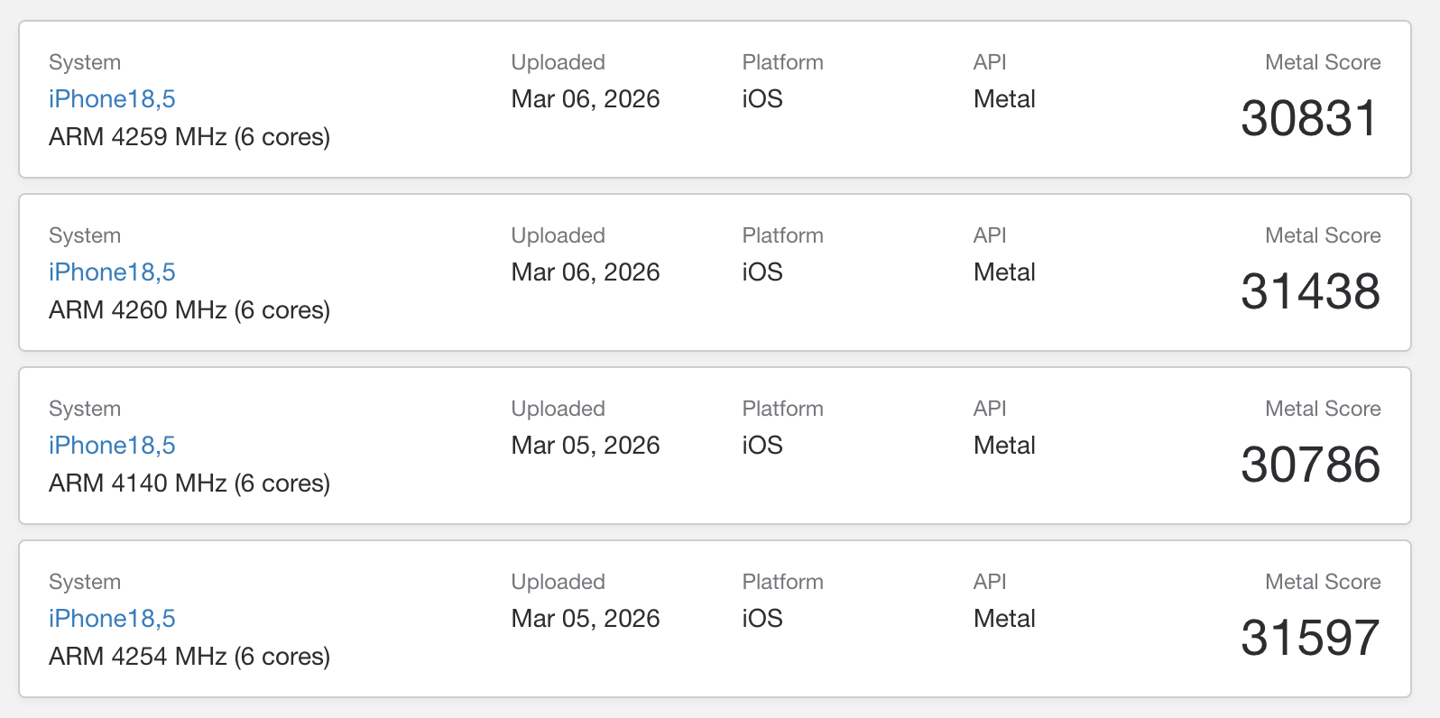Viewport: 1440px width, 718px height.
Task: Click the Metal Score value 31597
Action: tap(1310, 638)
